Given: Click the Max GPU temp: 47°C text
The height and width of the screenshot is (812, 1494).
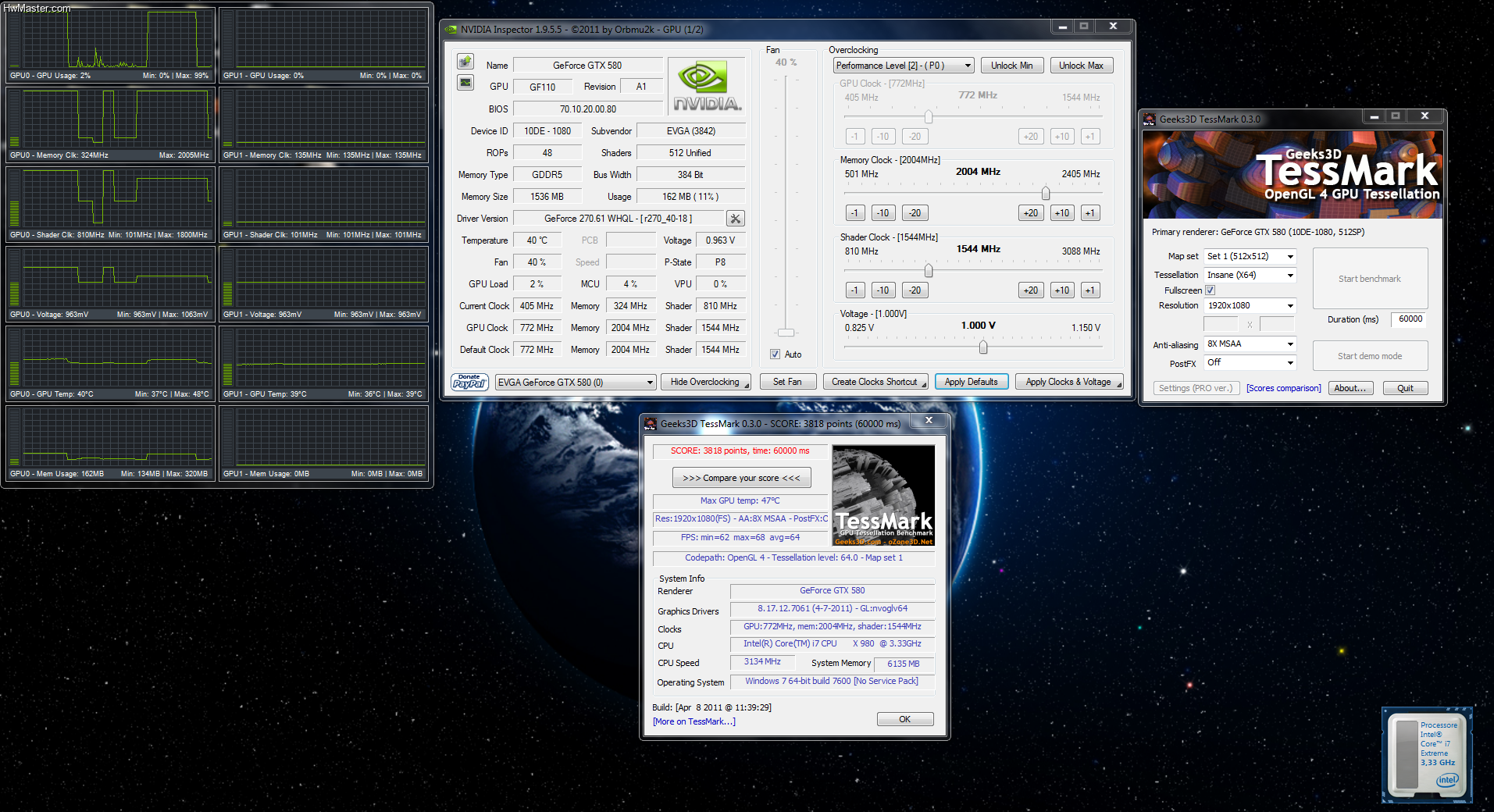Looking at the screenshot, I should (x=740, y=500).
